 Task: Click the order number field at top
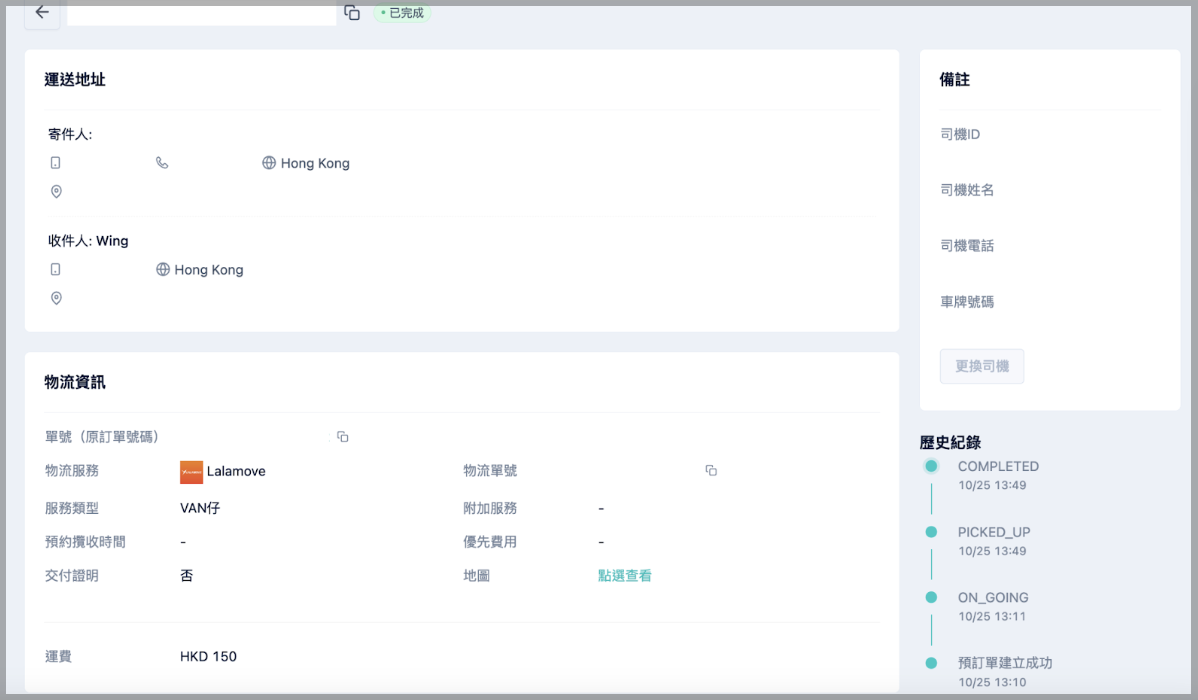(x=201, y=13)
